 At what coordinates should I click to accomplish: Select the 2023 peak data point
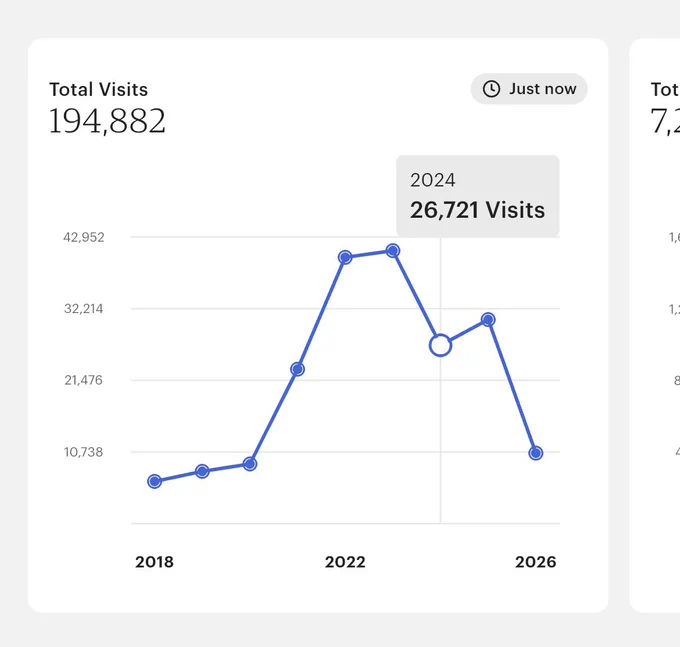393,251
